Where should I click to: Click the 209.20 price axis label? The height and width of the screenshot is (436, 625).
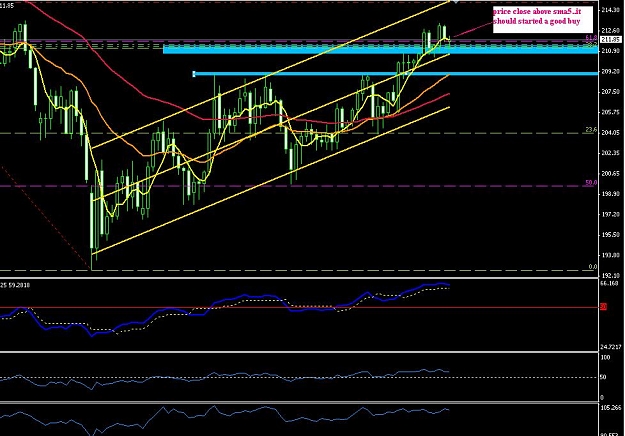(611, 71)
